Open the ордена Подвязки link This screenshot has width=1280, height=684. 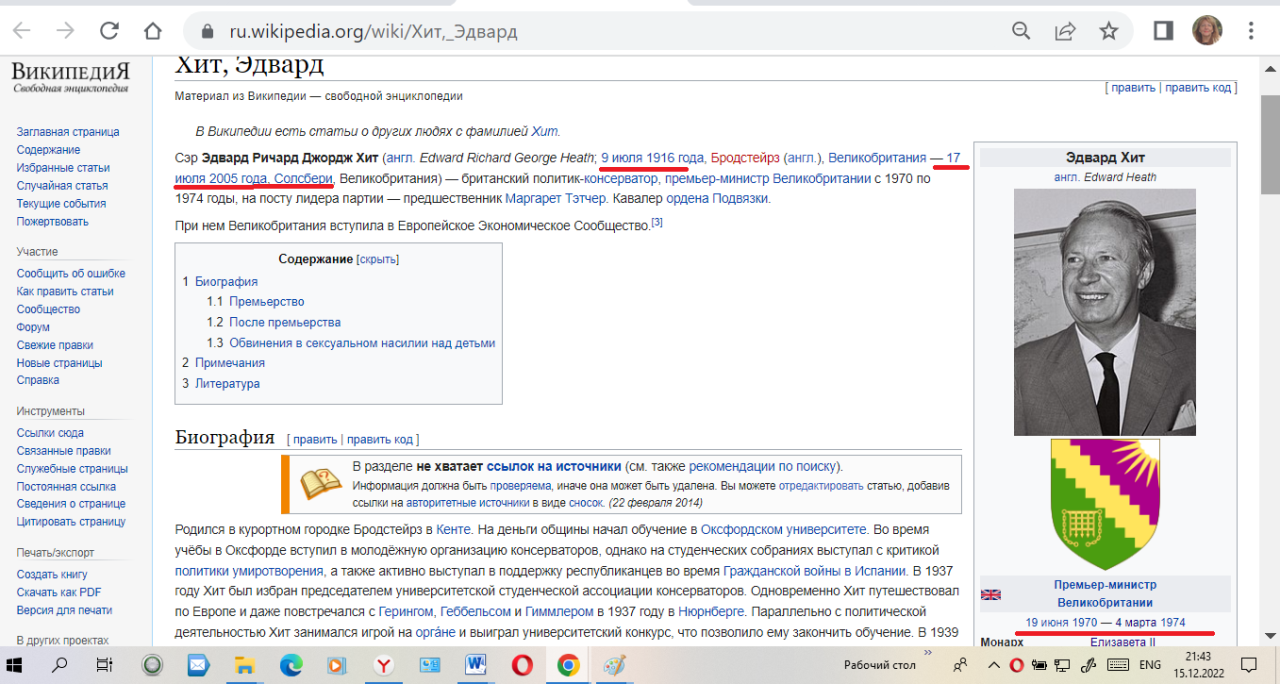(x=718, y=199)
